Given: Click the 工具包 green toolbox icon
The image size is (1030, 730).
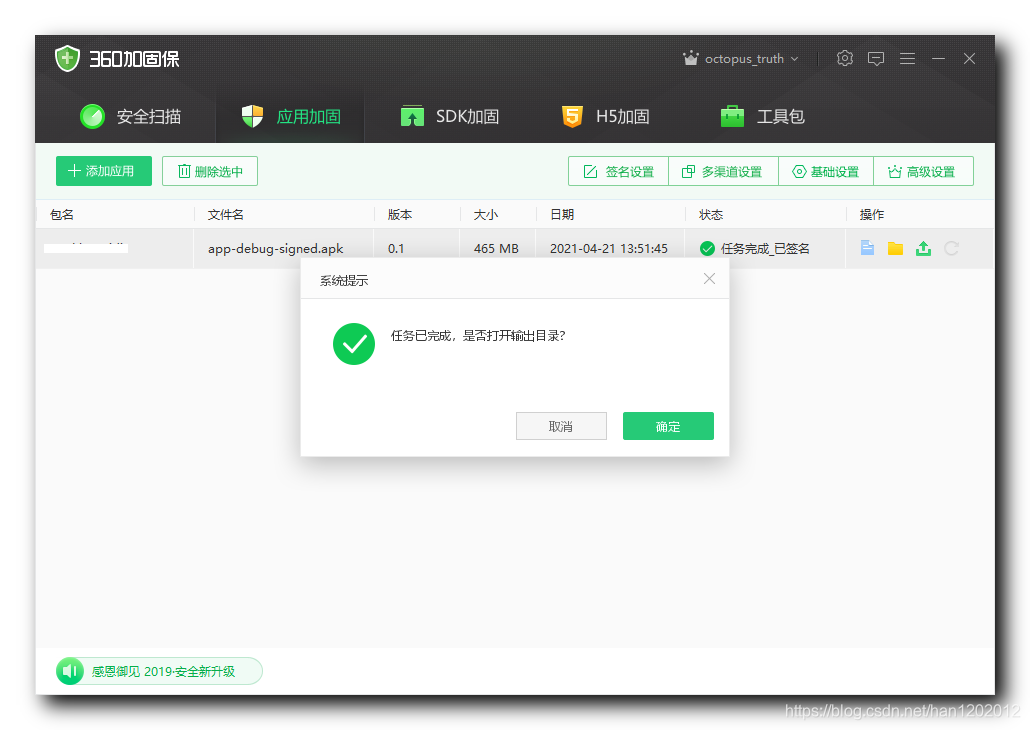Looking at the screenshot, I should (732, 116).
